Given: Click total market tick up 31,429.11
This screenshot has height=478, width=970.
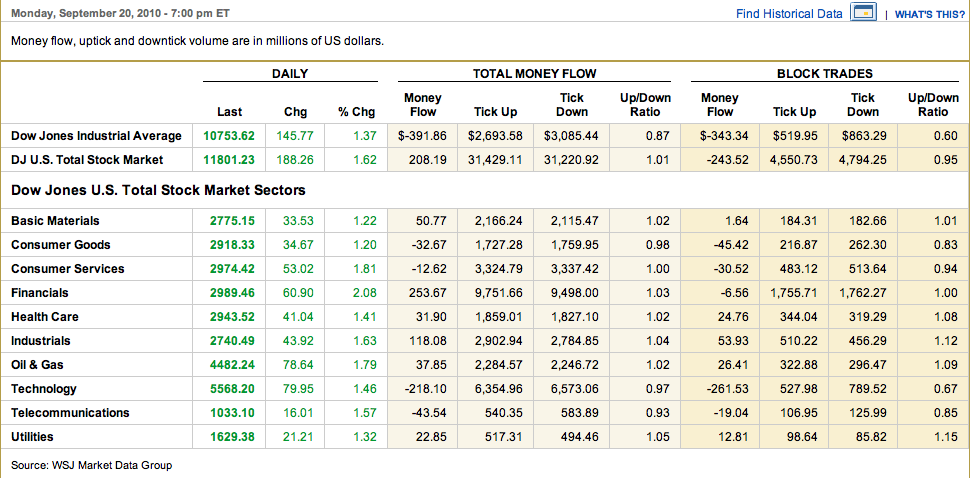Looking at the screenshot, I should [x=496, y=160].
